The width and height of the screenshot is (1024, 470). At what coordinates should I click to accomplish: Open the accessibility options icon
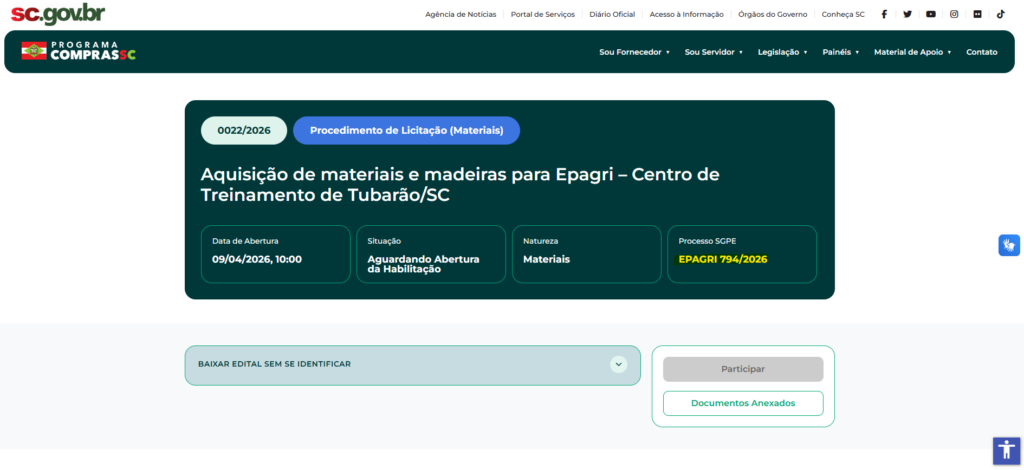click(x=1005, y=450)
